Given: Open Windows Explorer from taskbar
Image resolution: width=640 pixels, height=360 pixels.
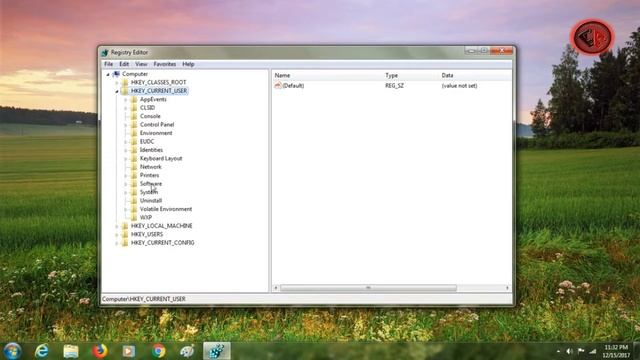Looking at the screenshot, I should click(71, 351).
